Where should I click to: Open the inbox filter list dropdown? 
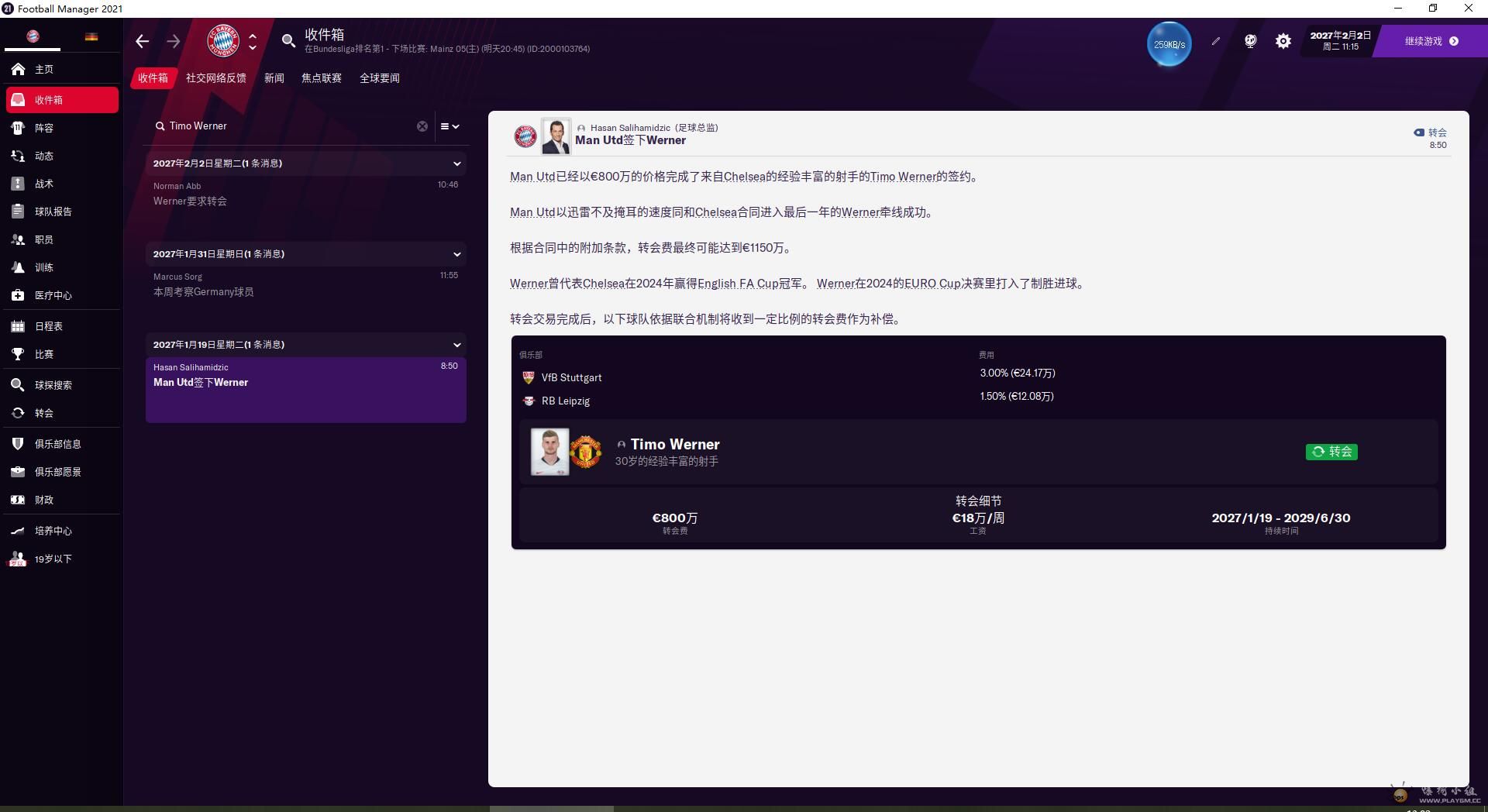point(449,126)
